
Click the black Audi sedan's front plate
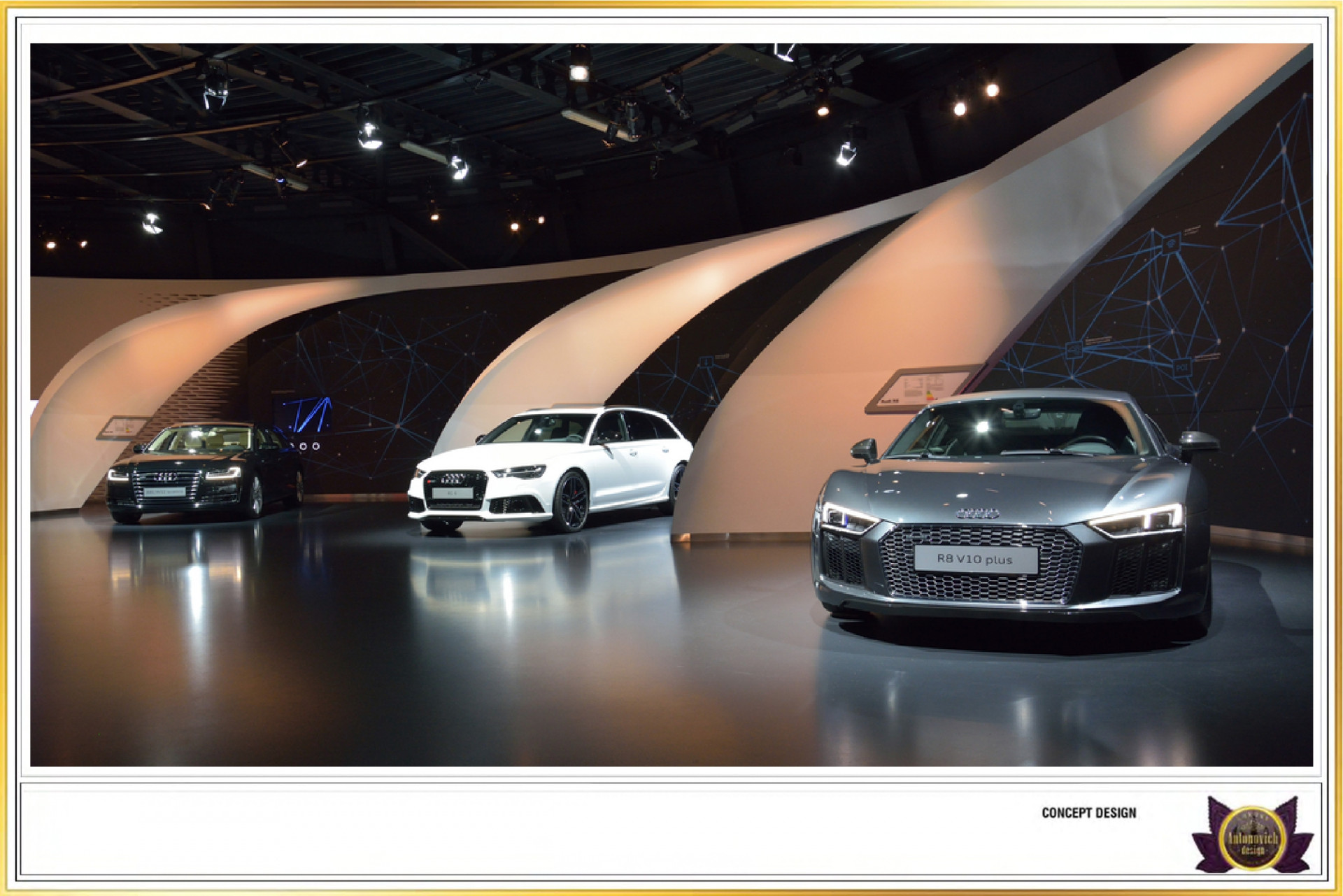click(x=165, y=492)
